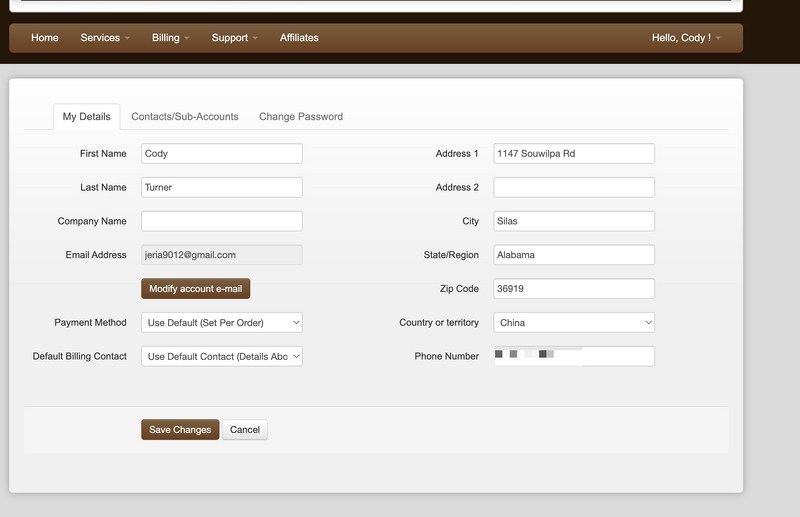Image resolution: width=800 pixels, height=517 pixels.
Task: Switch to the Change Password tab
Action: 301,117
